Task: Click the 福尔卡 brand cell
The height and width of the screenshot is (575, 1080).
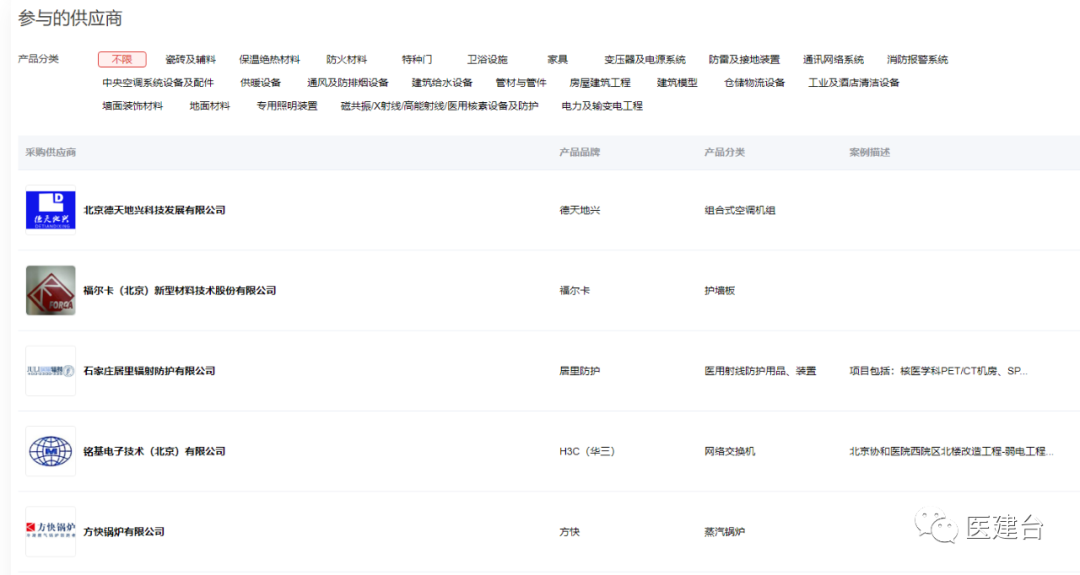Action: 574,291
